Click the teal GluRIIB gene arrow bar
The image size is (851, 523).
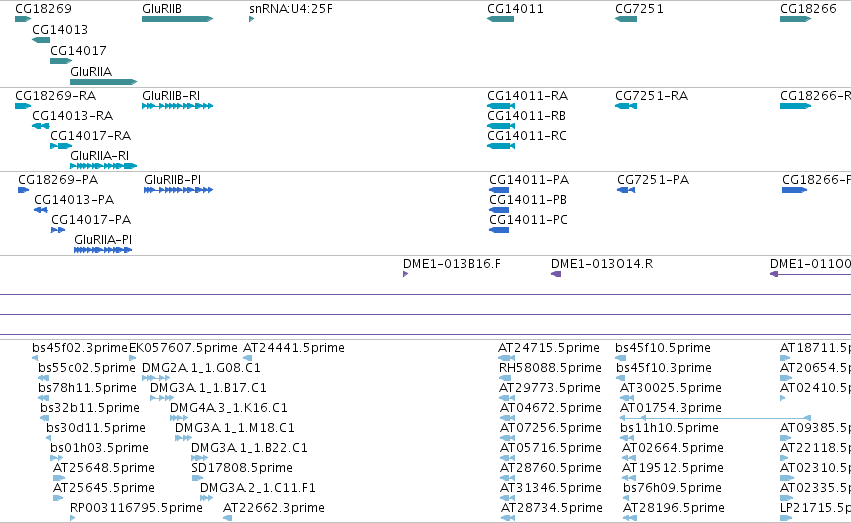[177, 19]
